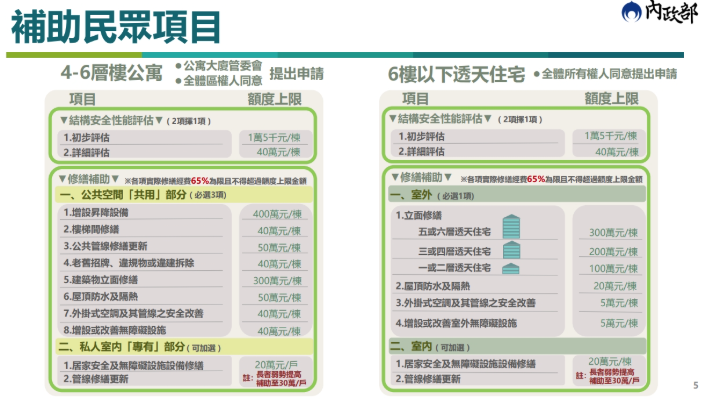Click the 5.建築物立面修繕 row
The height and width of the screenshot is (403, 703).
coord(100,280)
